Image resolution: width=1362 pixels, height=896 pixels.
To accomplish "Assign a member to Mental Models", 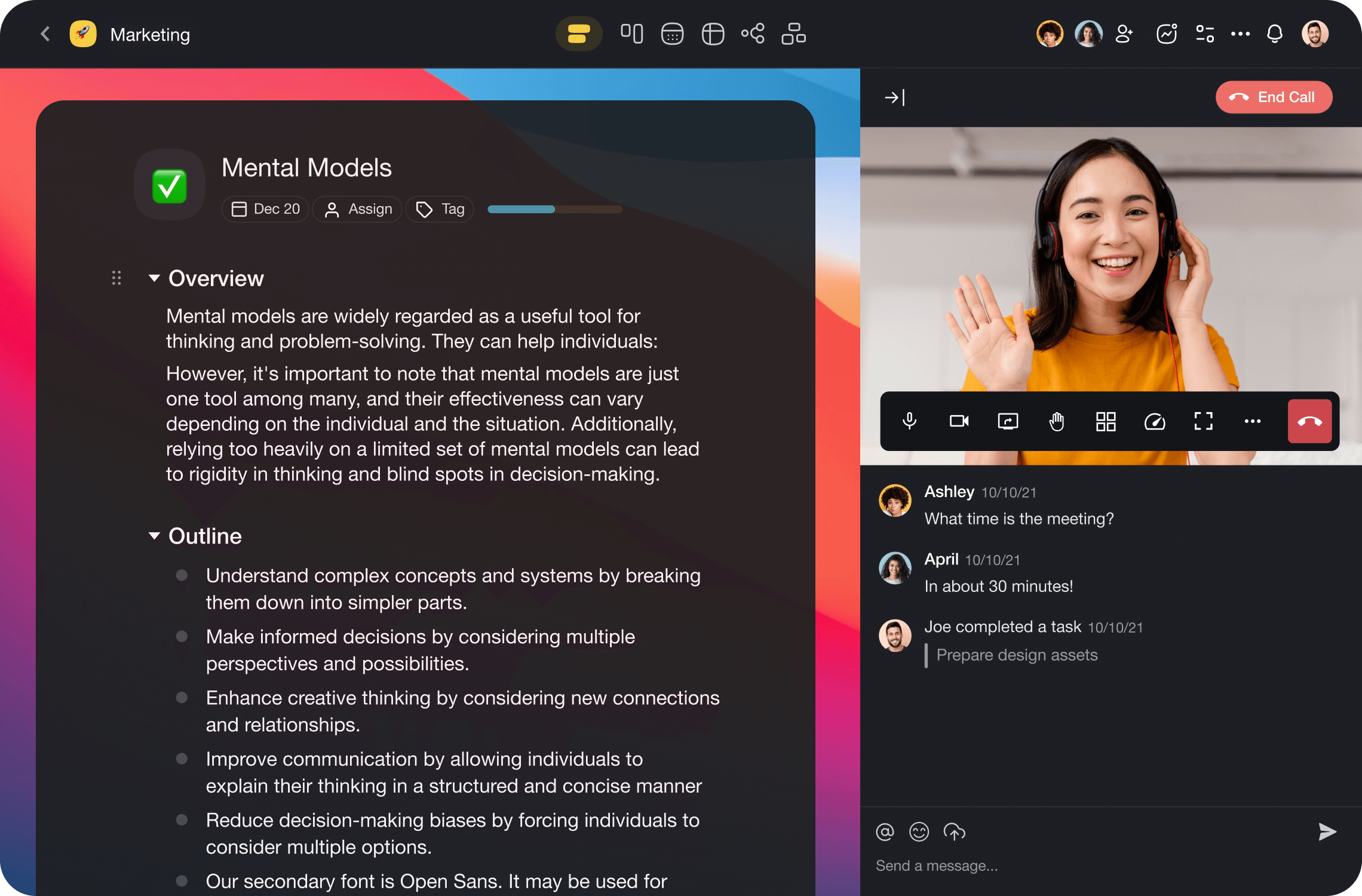I will pos(357,209).
